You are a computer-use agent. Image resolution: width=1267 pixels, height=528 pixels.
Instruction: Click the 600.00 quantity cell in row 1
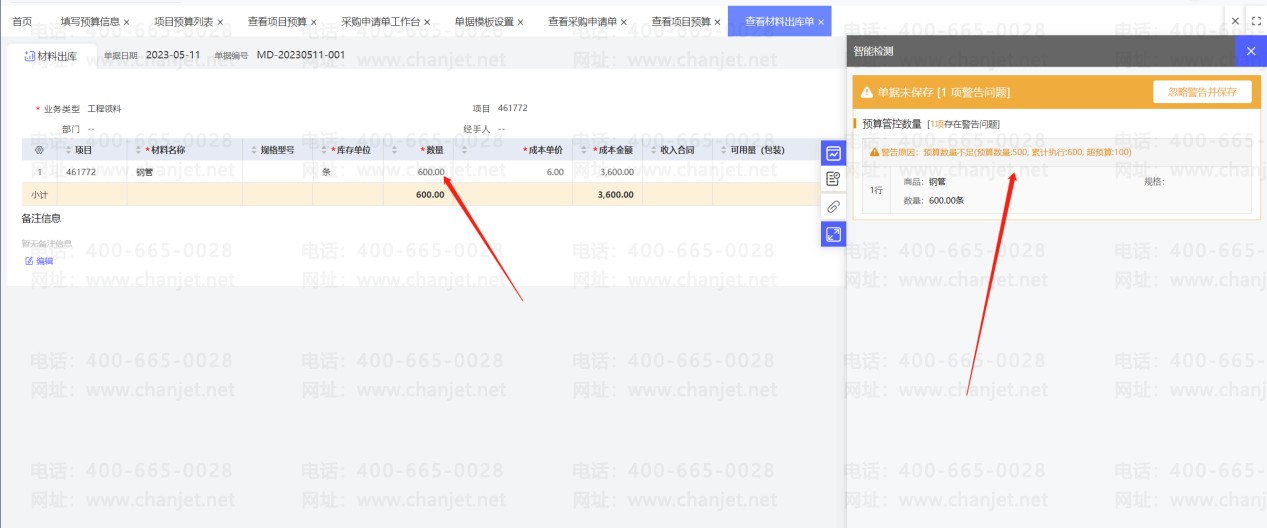[416, 172]
